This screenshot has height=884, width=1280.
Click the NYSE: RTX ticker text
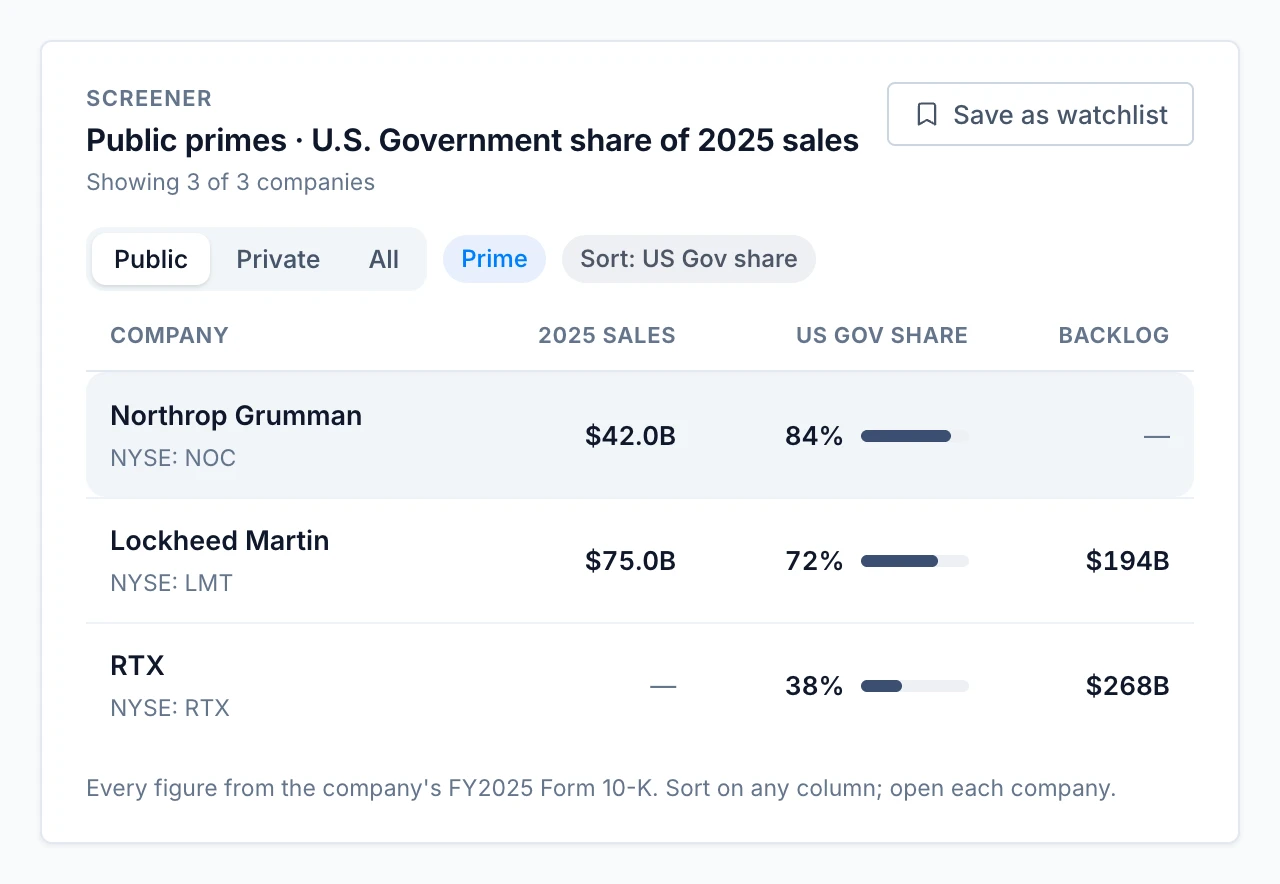coord(170,708)
